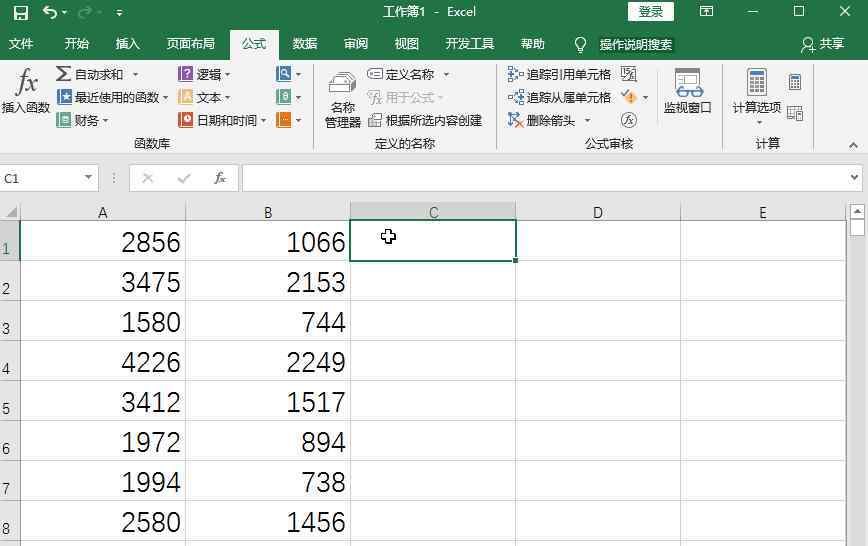
Task: Click the 插入函数 (Insert Function) icon
Action: [26, 92]
